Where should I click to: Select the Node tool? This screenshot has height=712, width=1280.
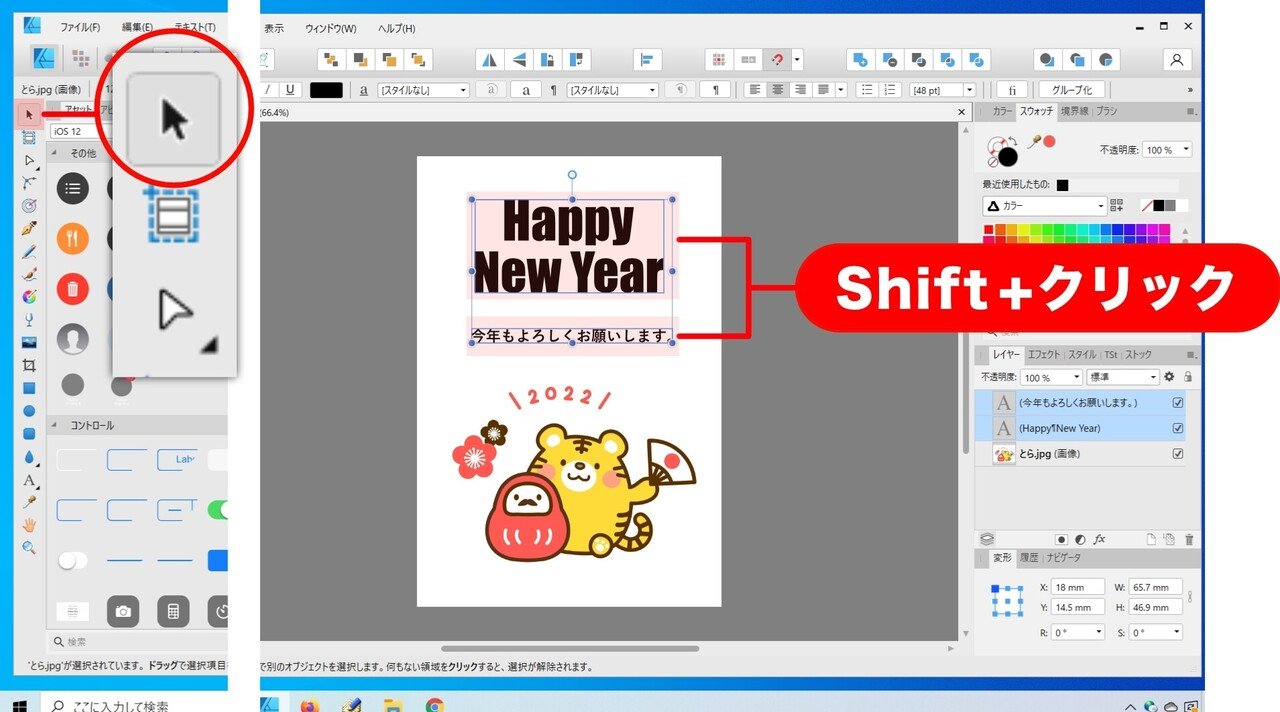click(x=29, y=160)
